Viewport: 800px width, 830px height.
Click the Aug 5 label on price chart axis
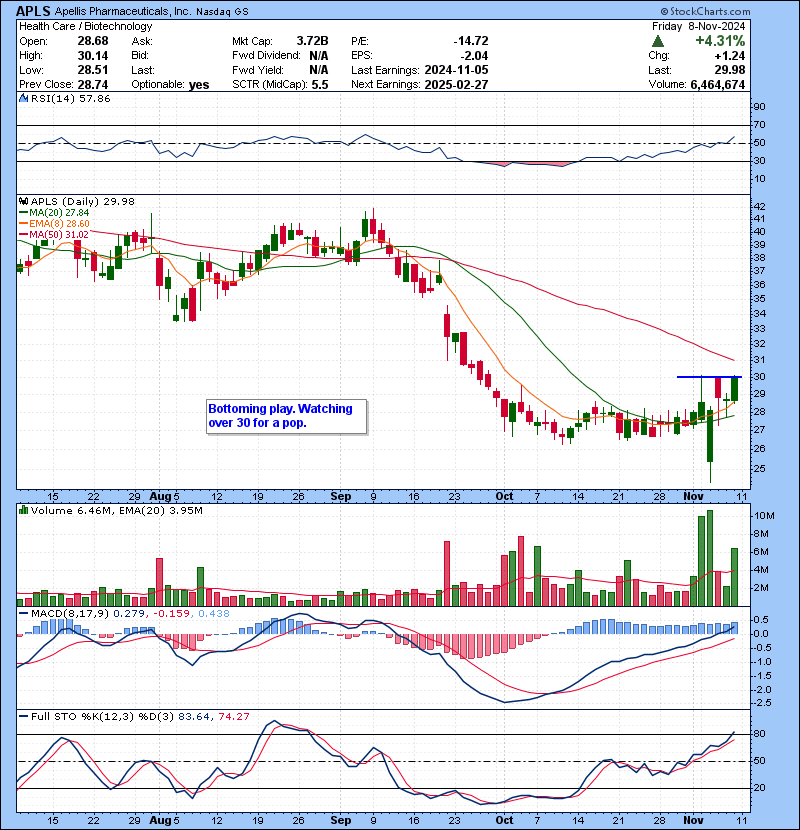[165, 496]
